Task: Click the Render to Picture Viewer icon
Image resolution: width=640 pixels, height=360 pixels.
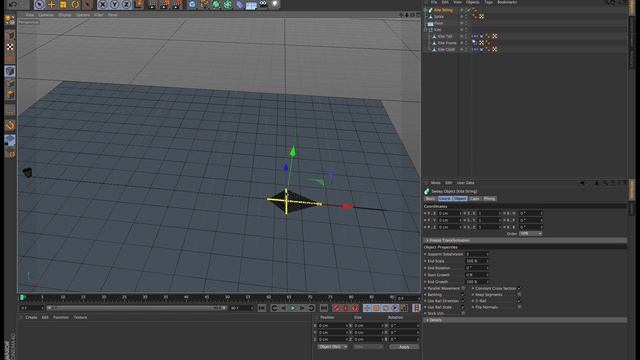Action: tap(165, 4)
